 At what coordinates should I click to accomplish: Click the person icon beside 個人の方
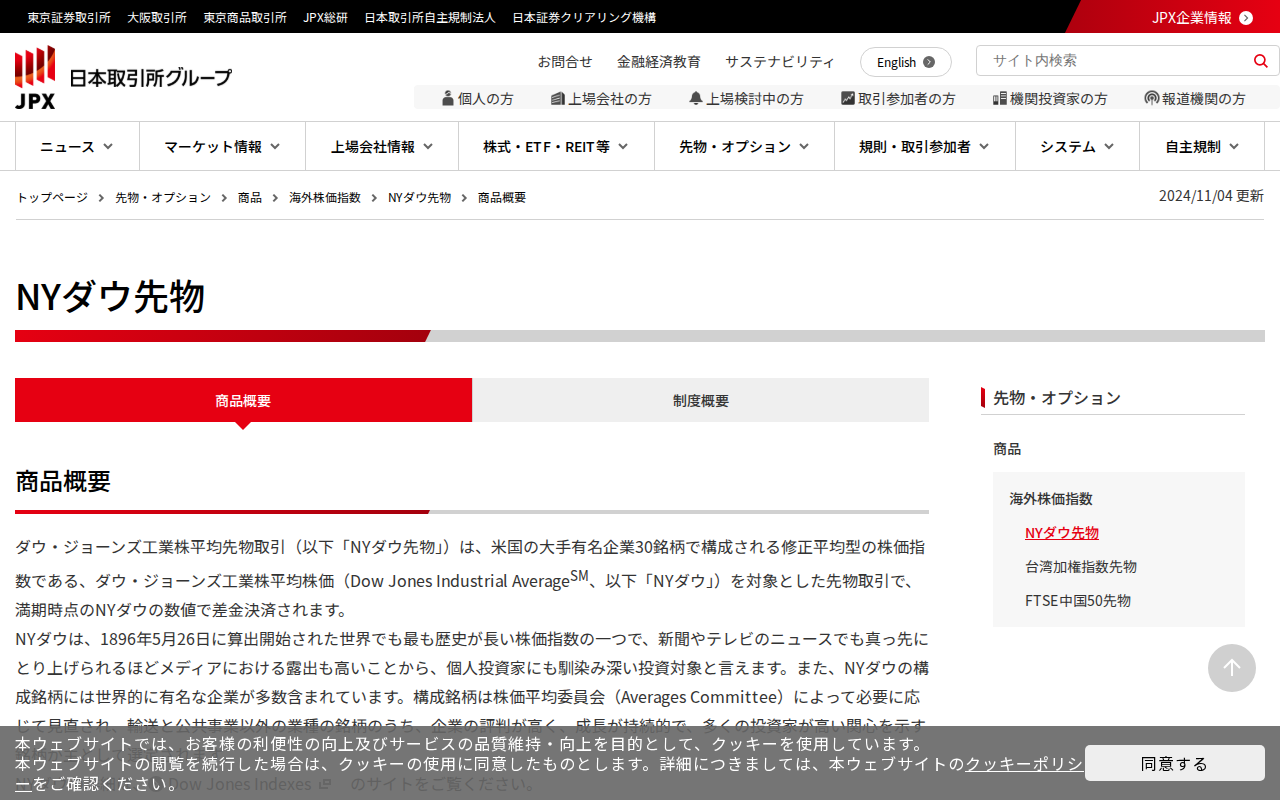[447, 98]
